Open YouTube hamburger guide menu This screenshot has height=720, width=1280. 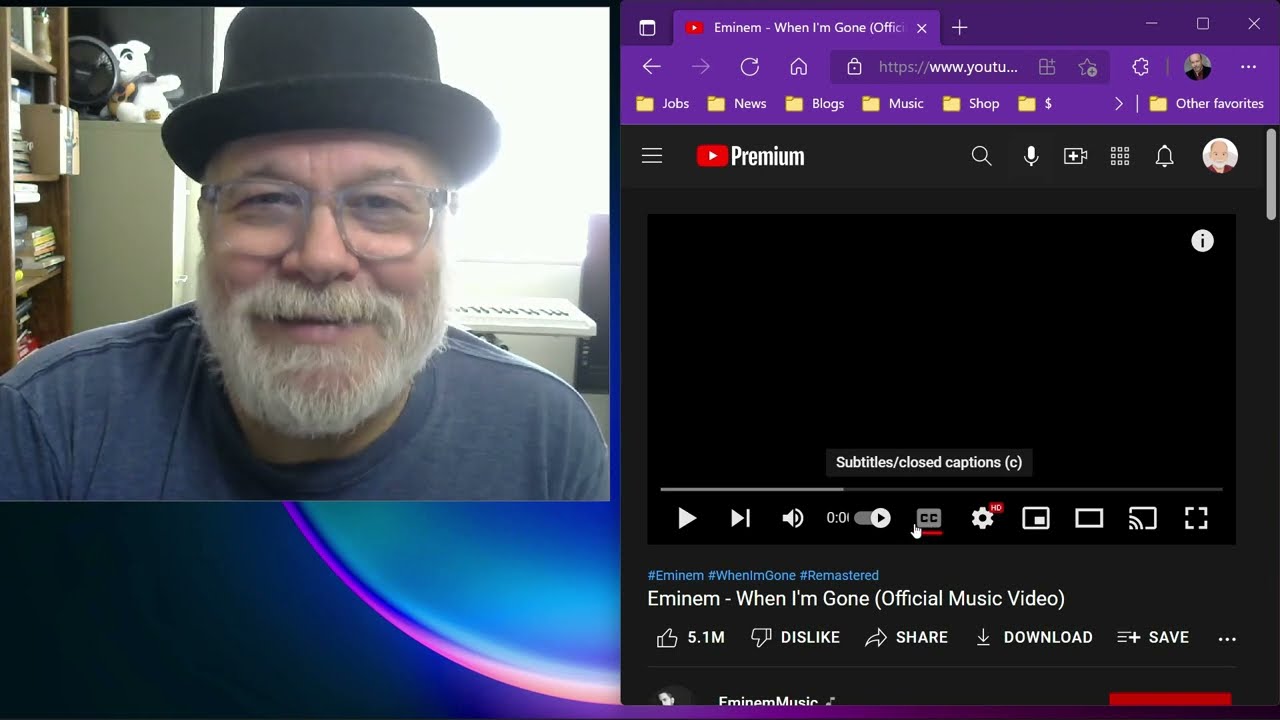[x=652, y=156]
